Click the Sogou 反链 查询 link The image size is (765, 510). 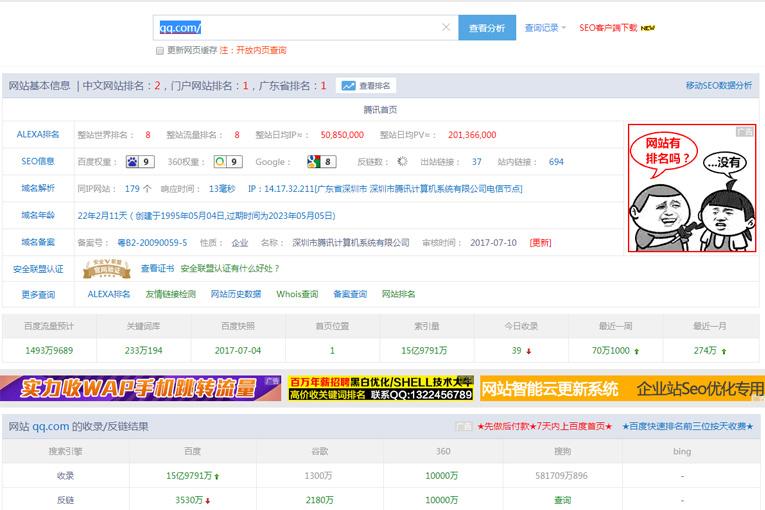[x=562, y=500]
